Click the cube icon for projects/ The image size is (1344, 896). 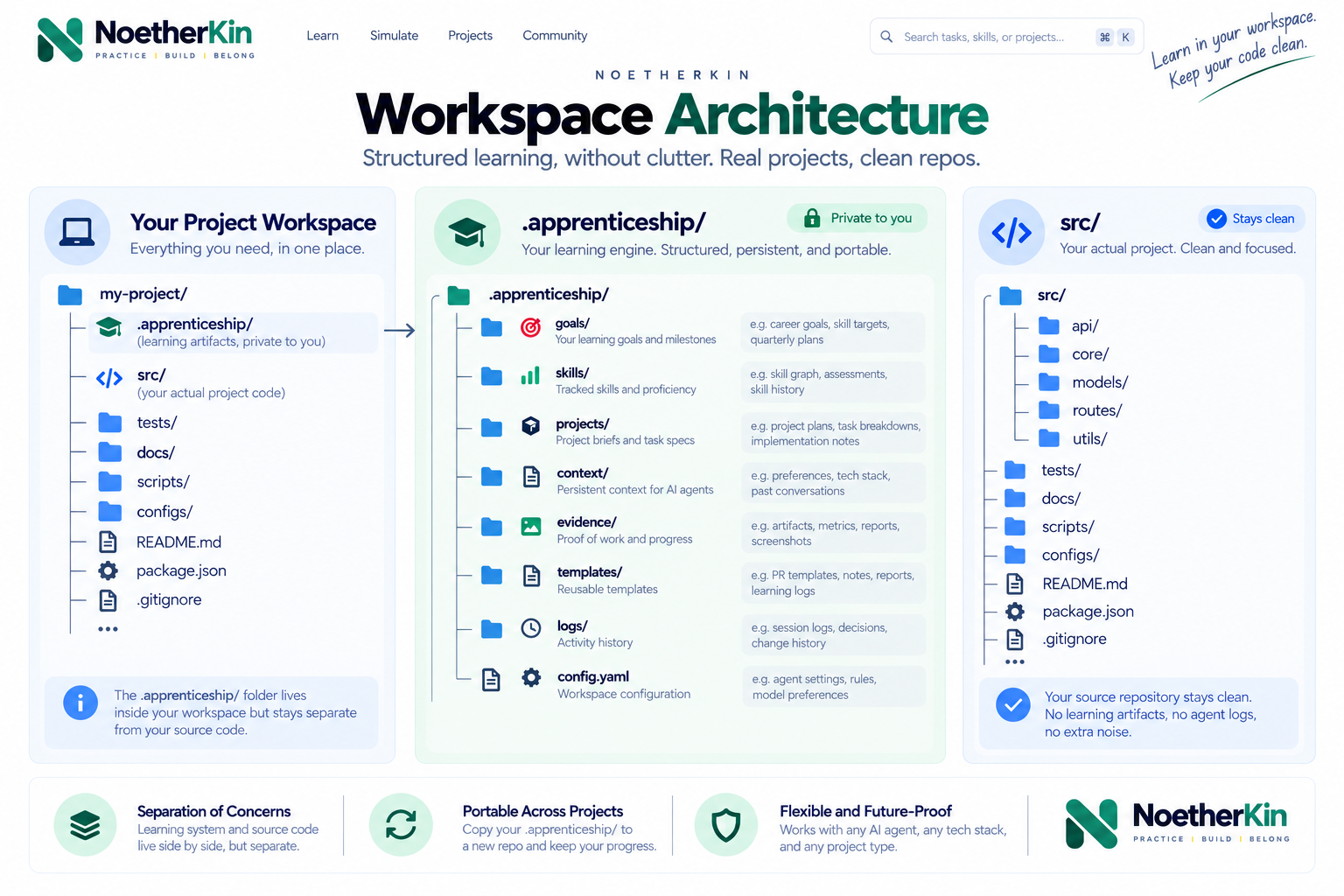(x=531, y=426)
